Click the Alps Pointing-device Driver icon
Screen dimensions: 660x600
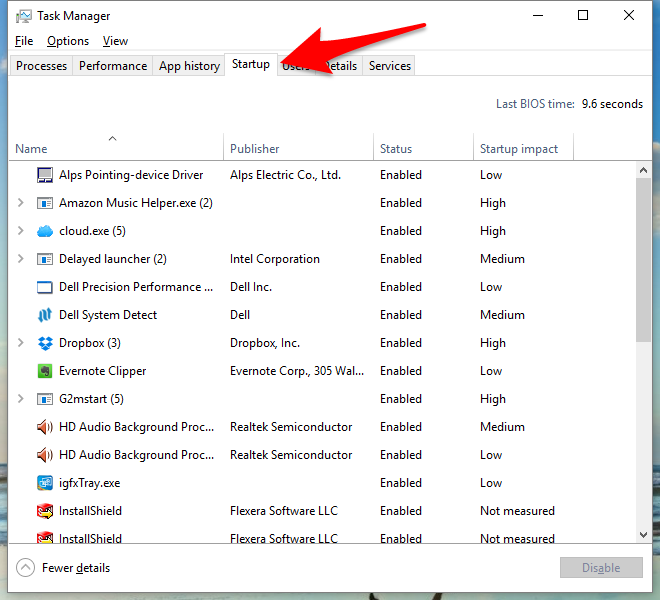point(45,175)
